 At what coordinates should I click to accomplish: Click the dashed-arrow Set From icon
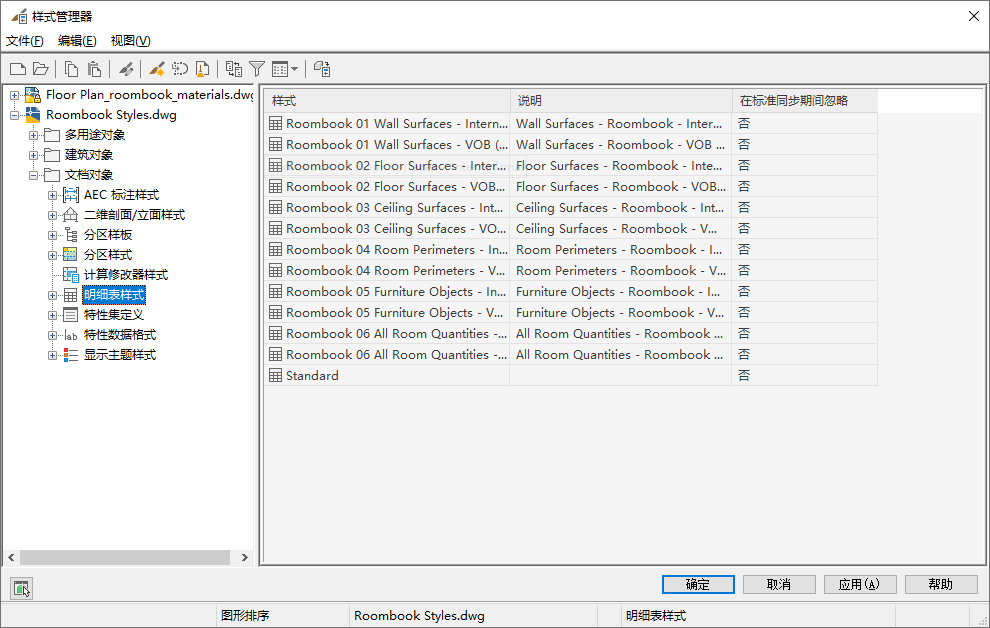click(x=180, y=69)
